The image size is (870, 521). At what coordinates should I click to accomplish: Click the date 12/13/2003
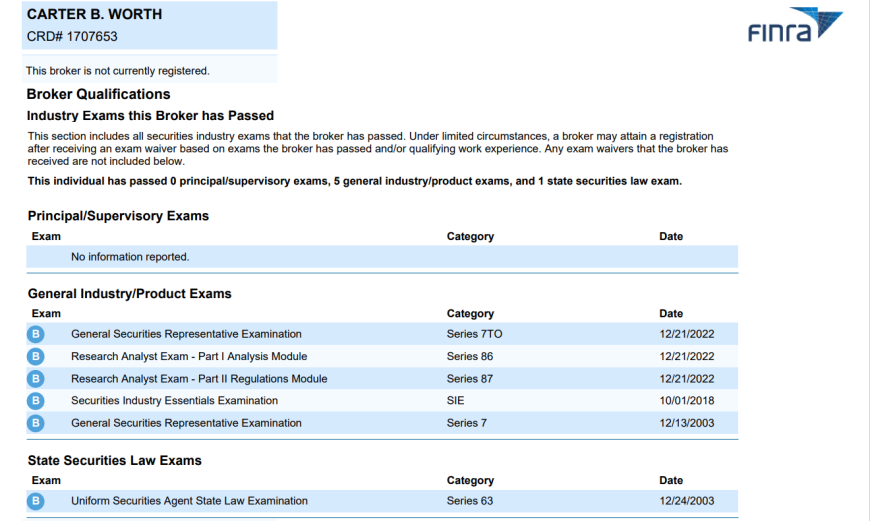coord(687,423)
